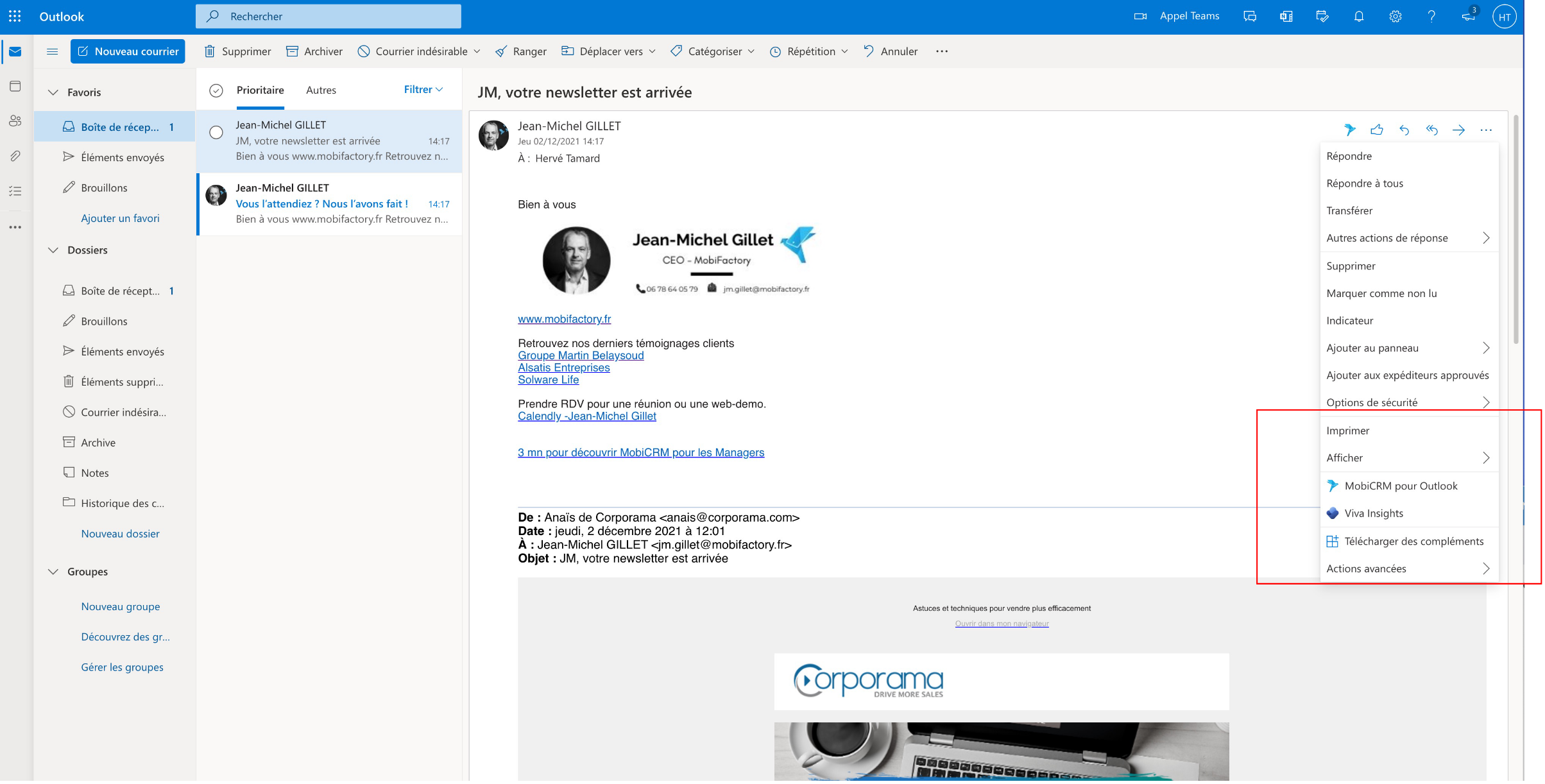The width and height of the screenshot is (1545, 784).
Task: Click the reply-all double arrow icon
Action: 1431,130
